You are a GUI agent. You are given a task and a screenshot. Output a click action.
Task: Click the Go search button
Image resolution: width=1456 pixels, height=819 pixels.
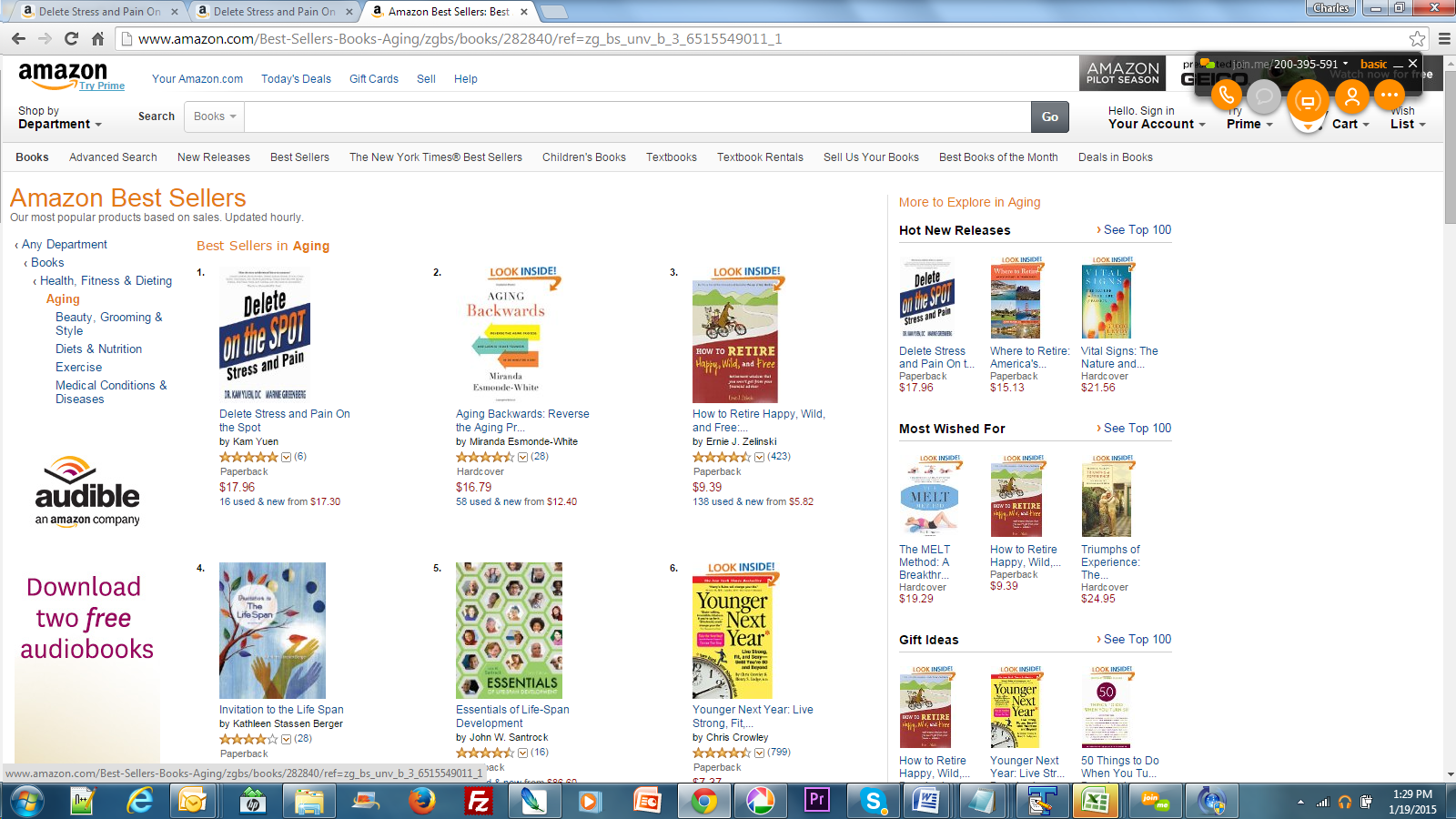[x=1050, y=116]
